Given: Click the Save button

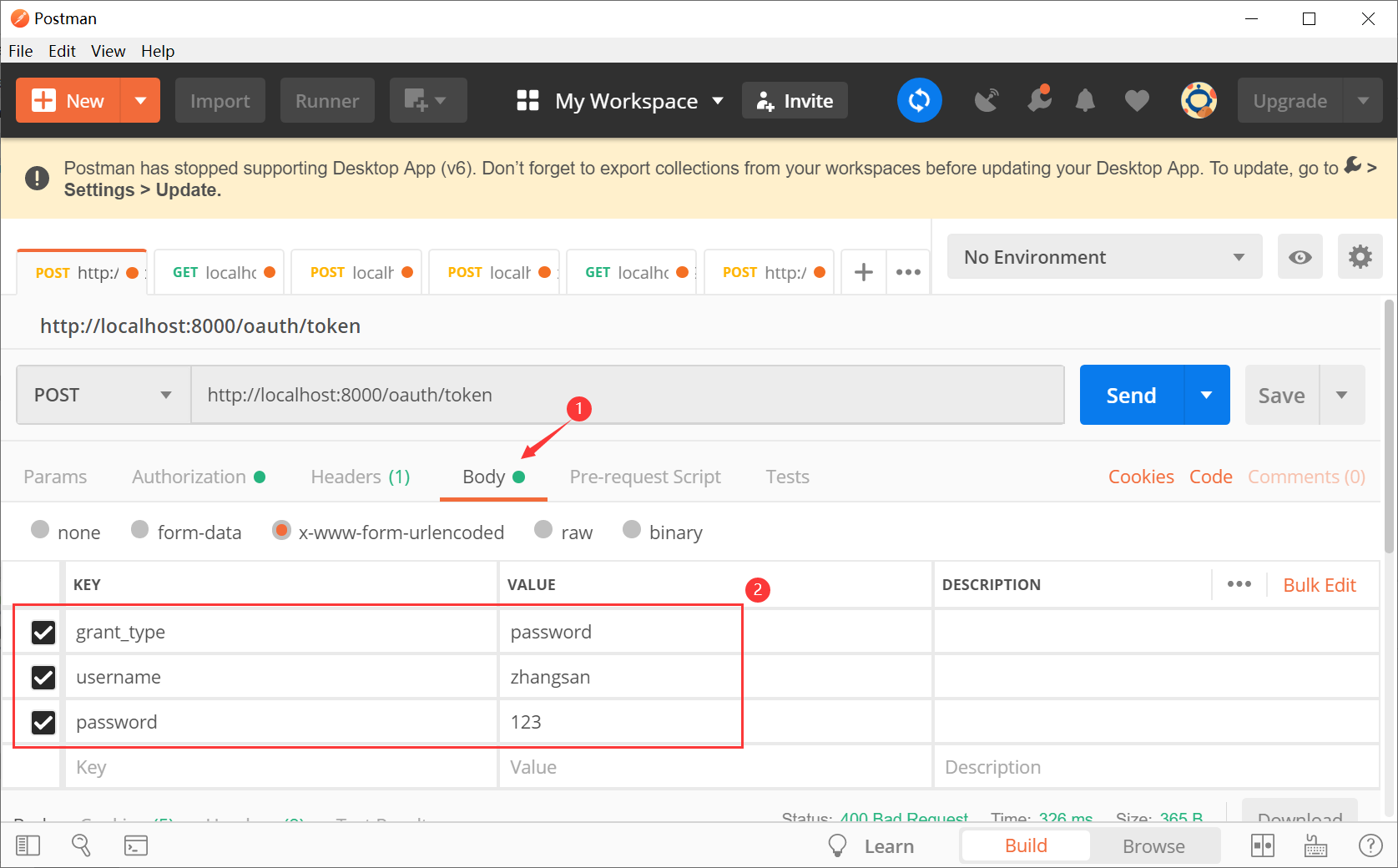Looking at the screenshot, I should [1282, 395].
